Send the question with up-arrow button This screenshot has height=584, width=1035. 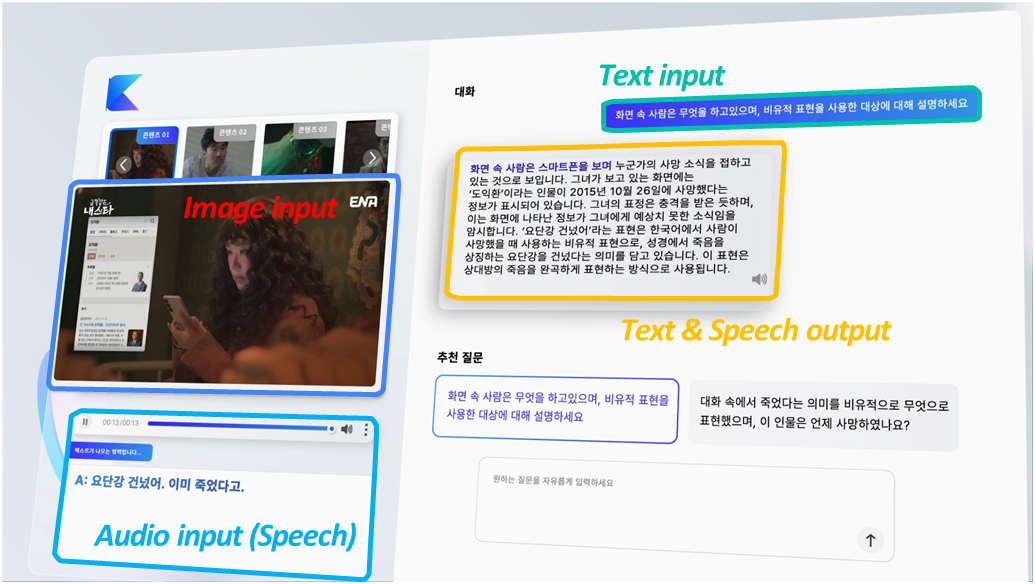tap(871, 540)
